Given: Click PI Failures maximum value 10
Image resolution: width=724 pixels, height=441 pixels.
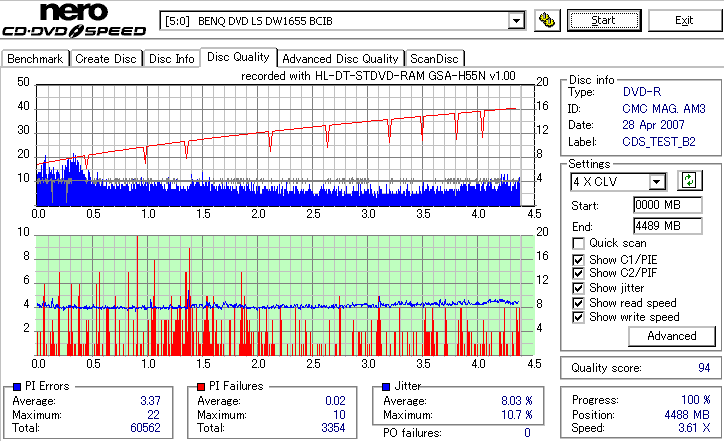Looking at the screenshot, I should pos(339,415).
